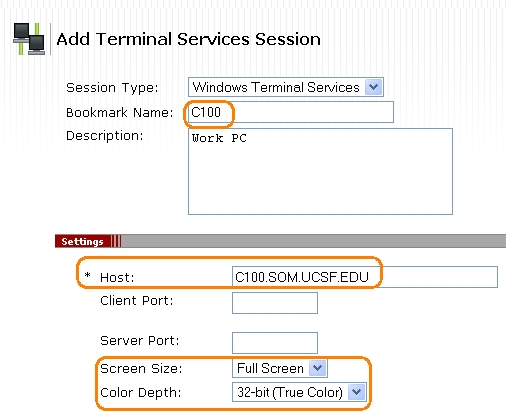Click the Description label
The image size is (506, 418).
pos(105,136)
